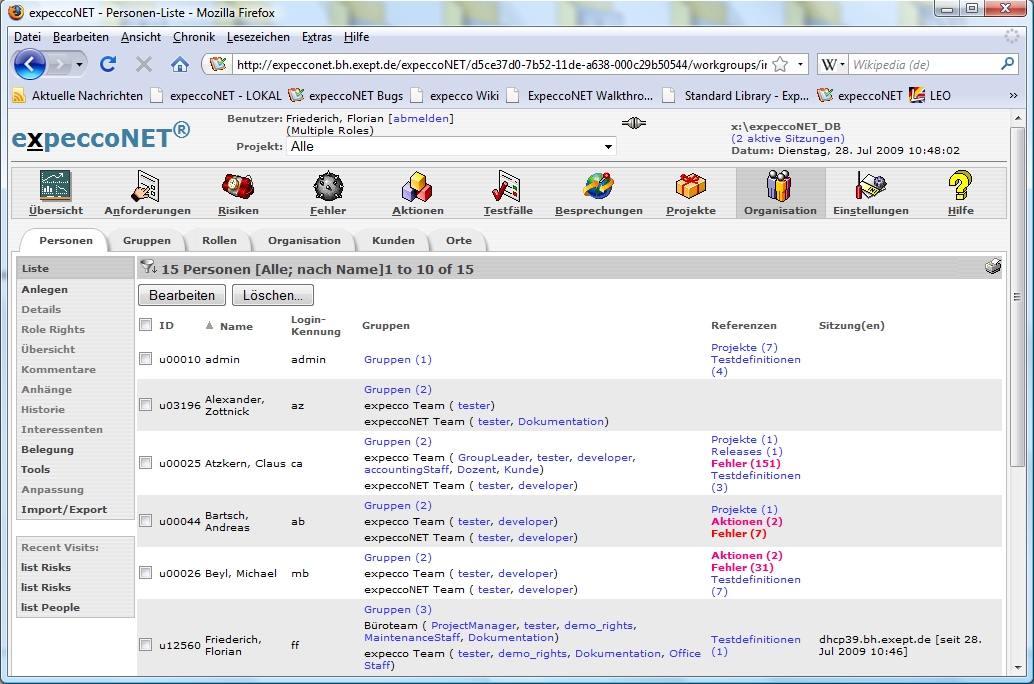Click the stop loading X icon
This screenshot has width=1034, height=684.
tap(143, 64)
